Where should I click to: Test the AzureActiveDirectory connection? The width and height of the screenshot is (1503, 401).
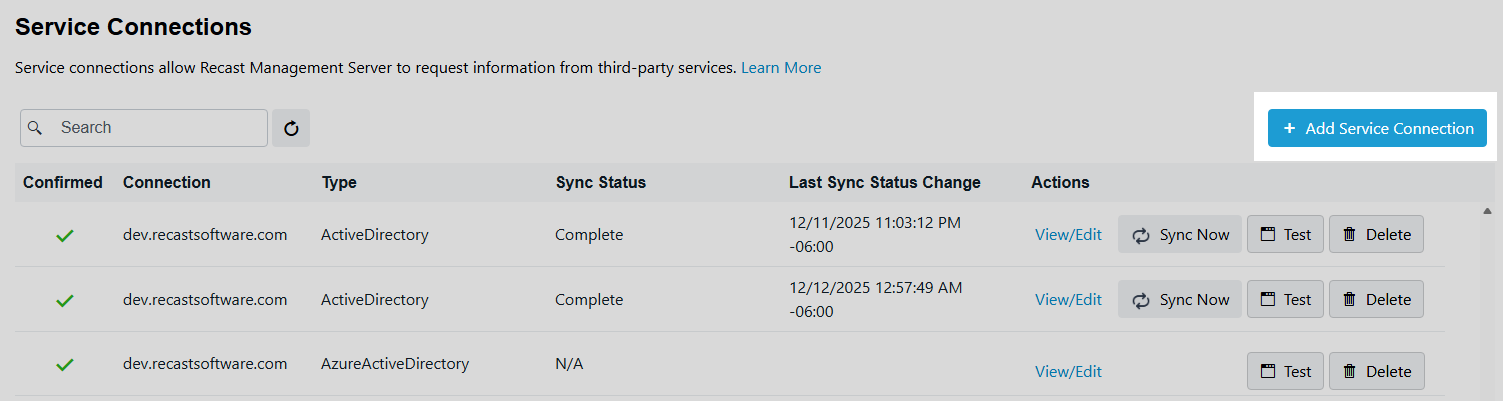(x=1285, y=371)
